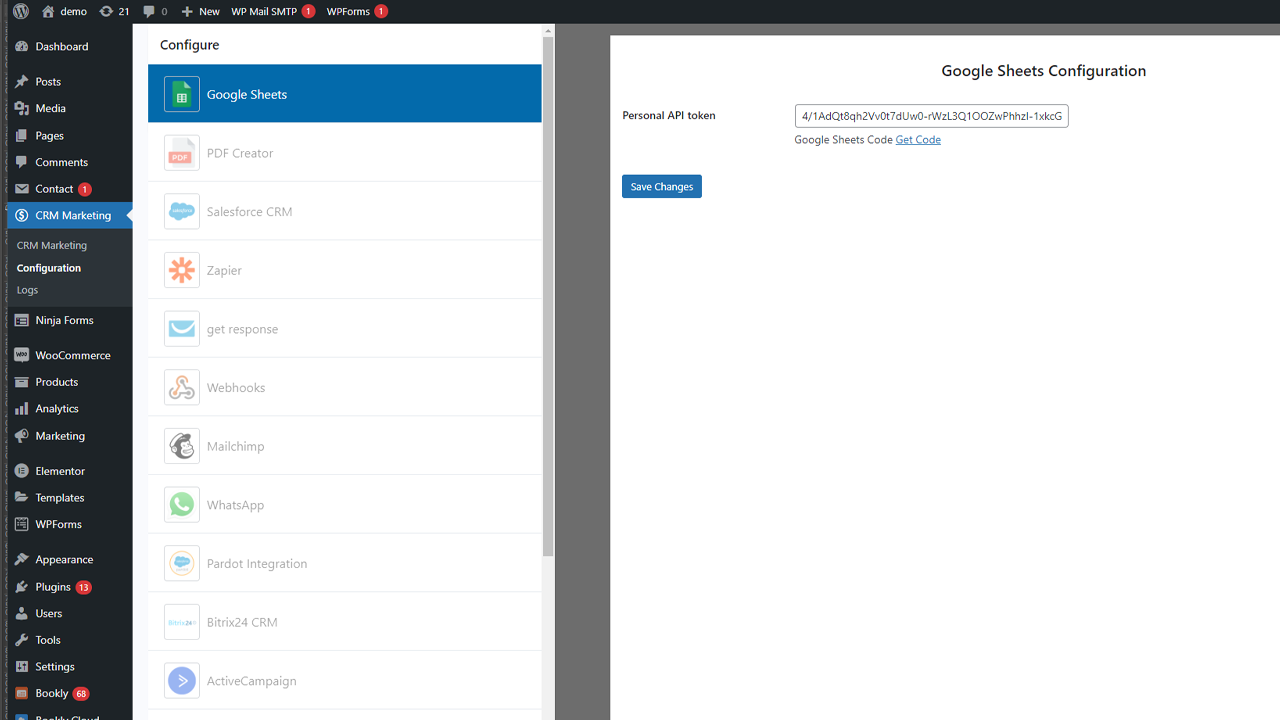Image resolution: width=1280 pixels, height=720 pixels.
Task: Click the Save Changes button
Action: point(662,187)
